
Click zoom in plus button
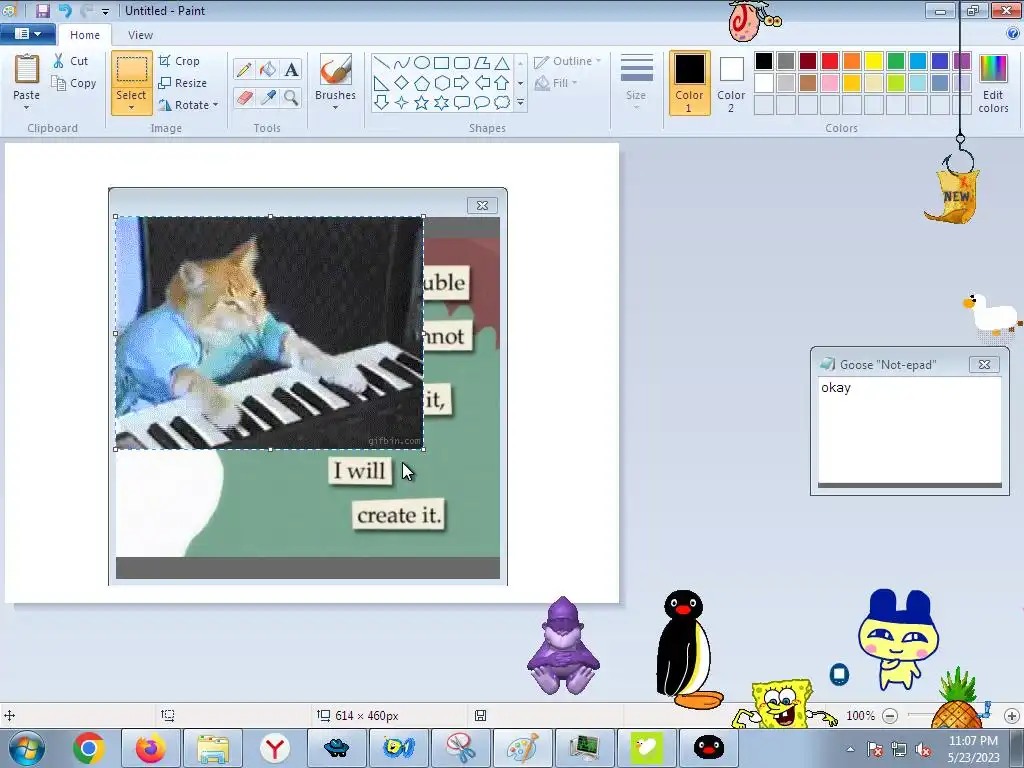click(1012, 716)
